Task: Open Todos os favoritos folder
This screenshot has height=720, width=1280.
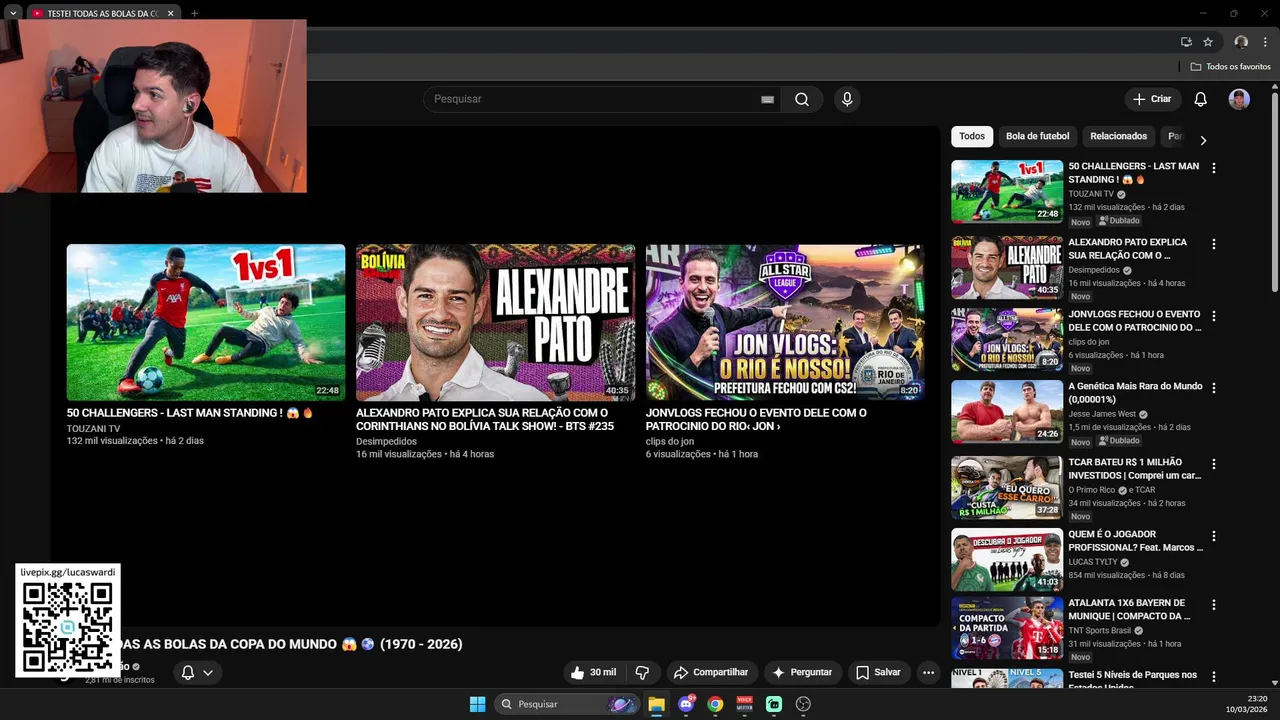Action: (1230, 67)
